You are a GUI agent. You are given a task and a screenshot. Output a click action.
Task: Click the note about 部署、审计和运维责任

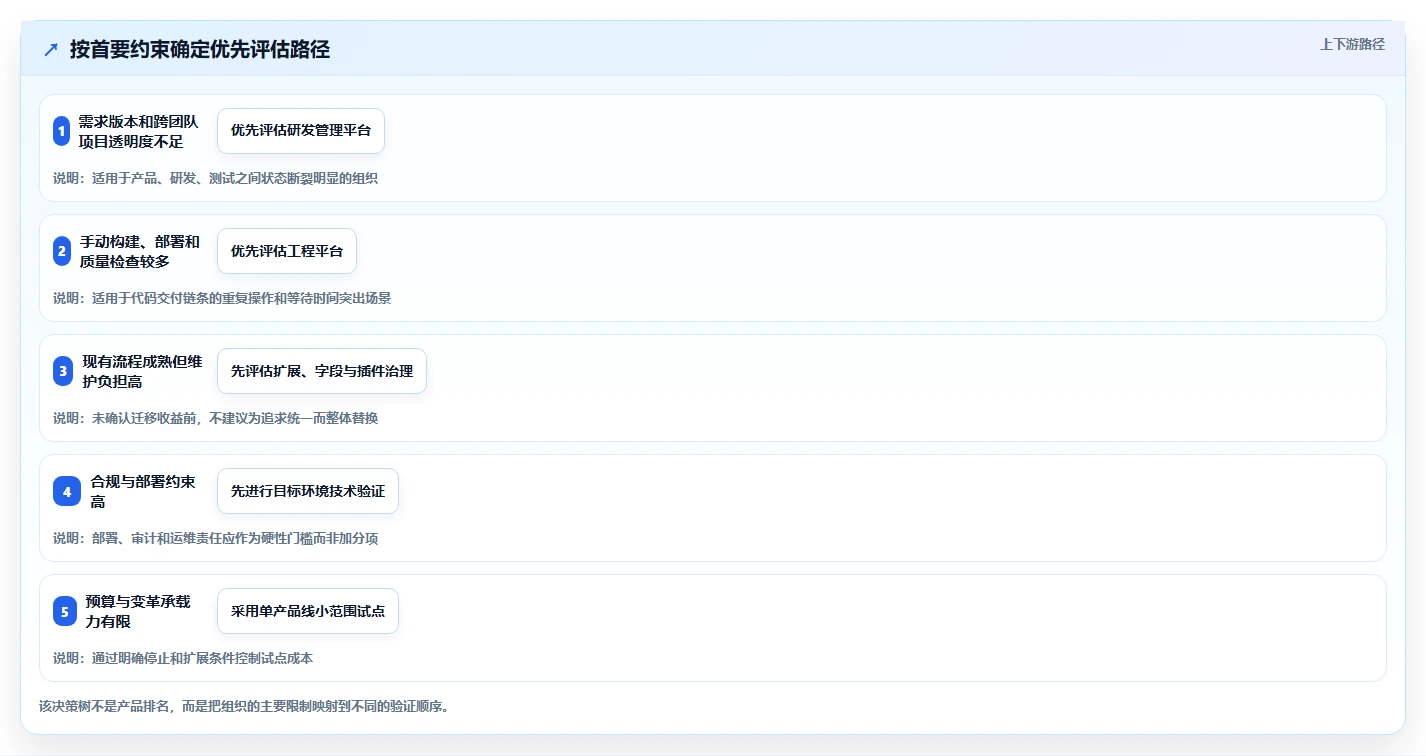click(x=216, y=538)
